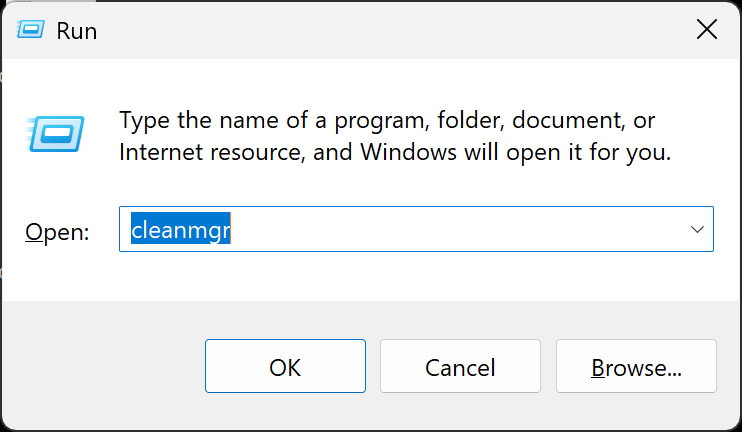The width and height of the screenshot is (742, 432).
Task: Click blank gray area left of OK button
Action: click(x=100, y=367)
